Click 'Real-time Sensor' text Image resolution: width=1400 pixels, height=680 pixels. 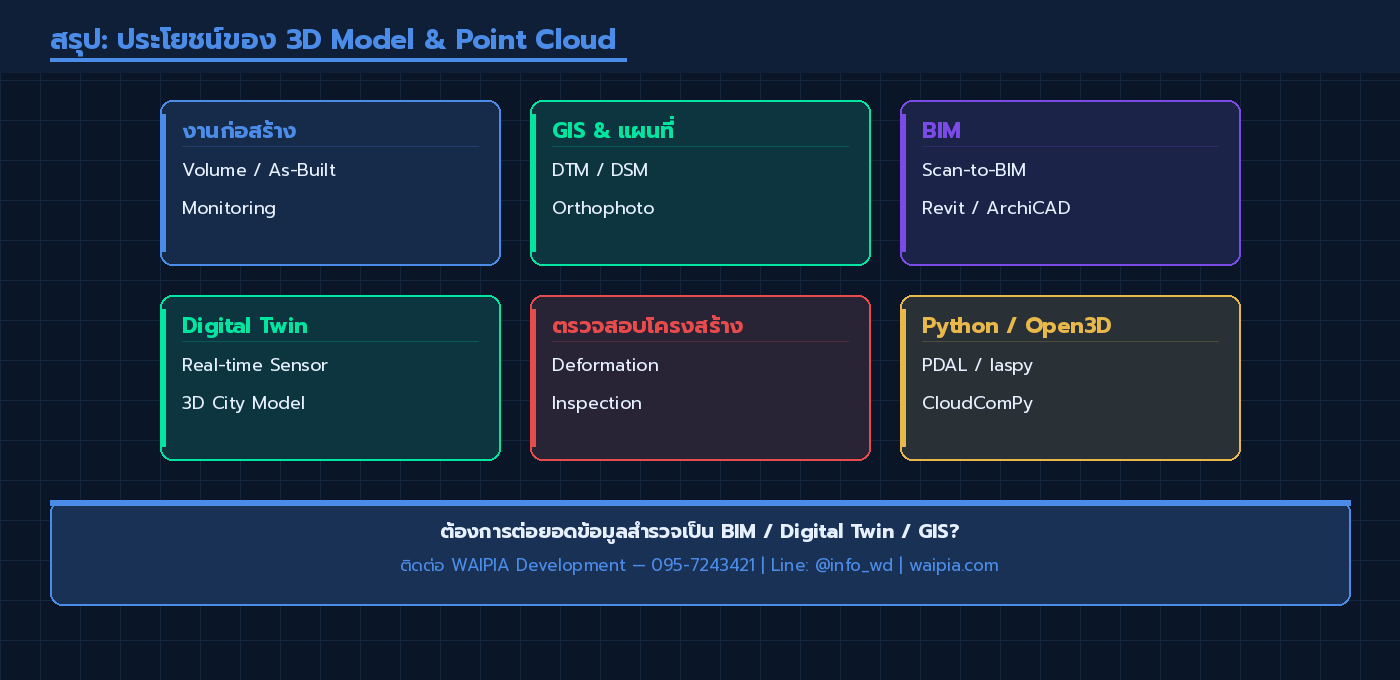click(x=255, y=365)
